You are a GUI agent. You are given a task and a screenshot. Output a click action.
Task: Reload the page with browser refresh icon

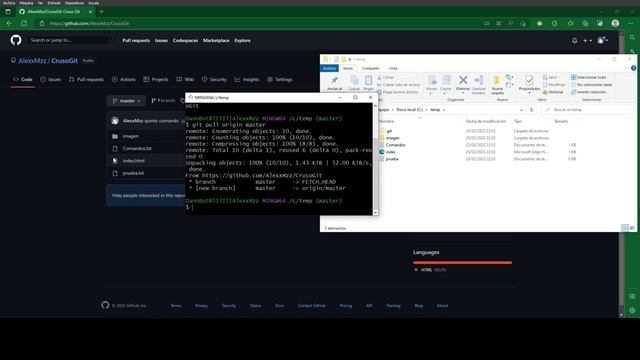click(24, 23)
